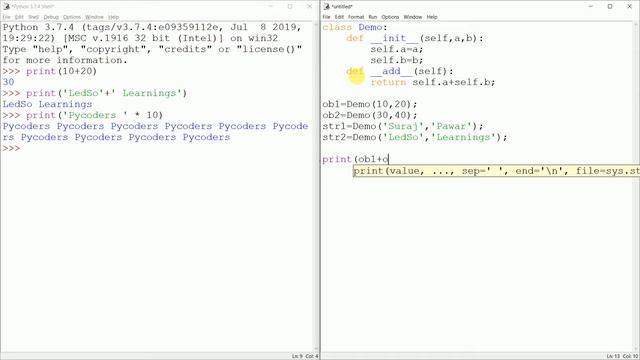The width and height of the screenshot is (640, 360).
Task: Click the print call tip tooltip
Action: click(x=496, y=171)
